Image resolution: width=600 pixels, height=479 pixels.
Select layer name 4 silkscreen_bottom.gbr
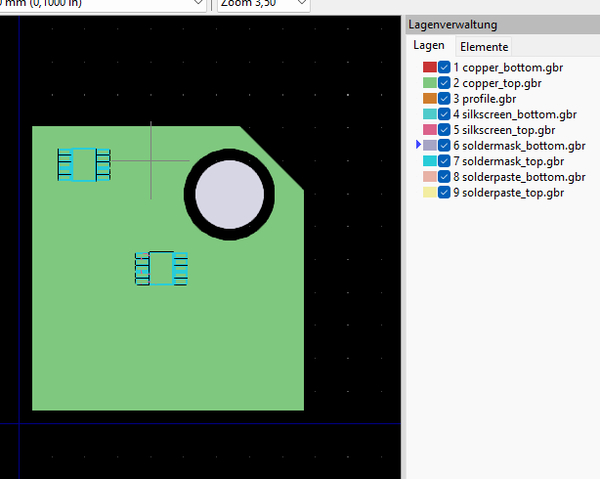pos(515,114)
